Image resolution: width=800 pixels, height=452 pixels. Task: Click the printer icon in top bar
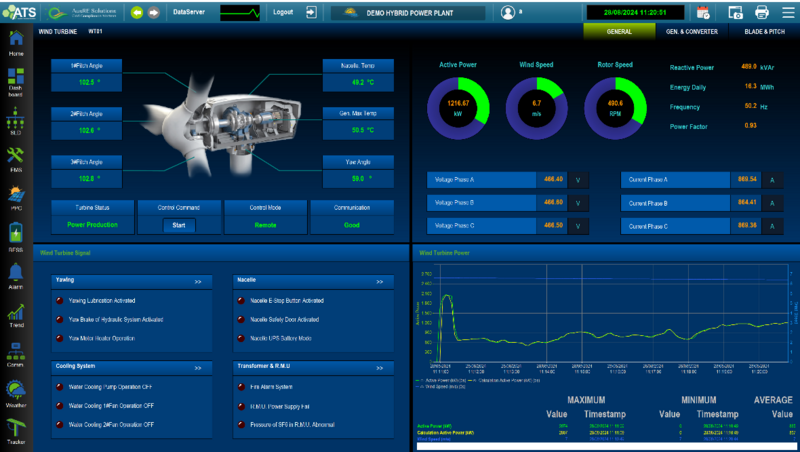[x=762, y=12]
